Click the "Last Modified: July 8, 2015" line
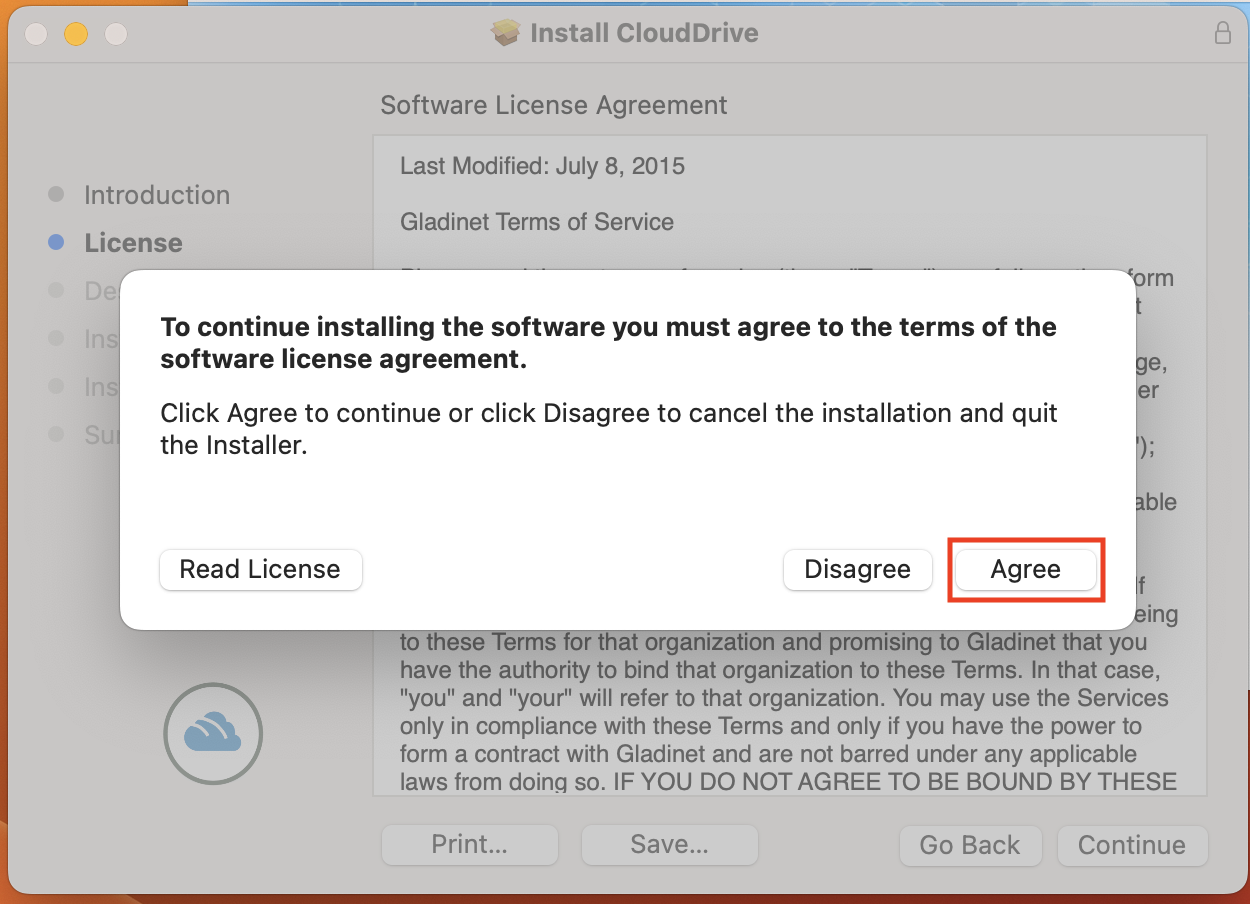 point(543,166)
